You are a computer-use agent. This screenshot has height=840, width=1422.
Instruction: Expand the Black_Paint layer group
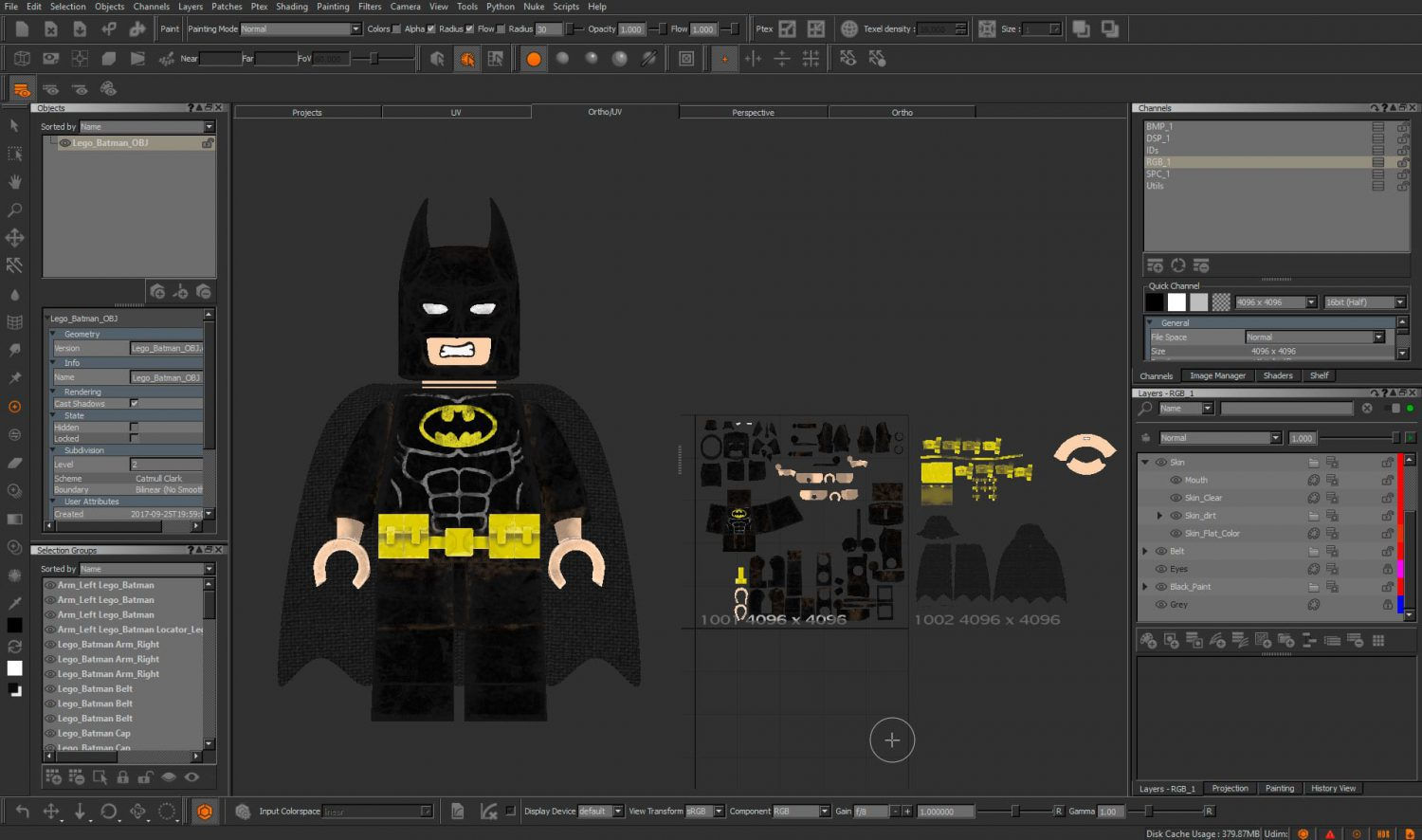[1145, 587]
